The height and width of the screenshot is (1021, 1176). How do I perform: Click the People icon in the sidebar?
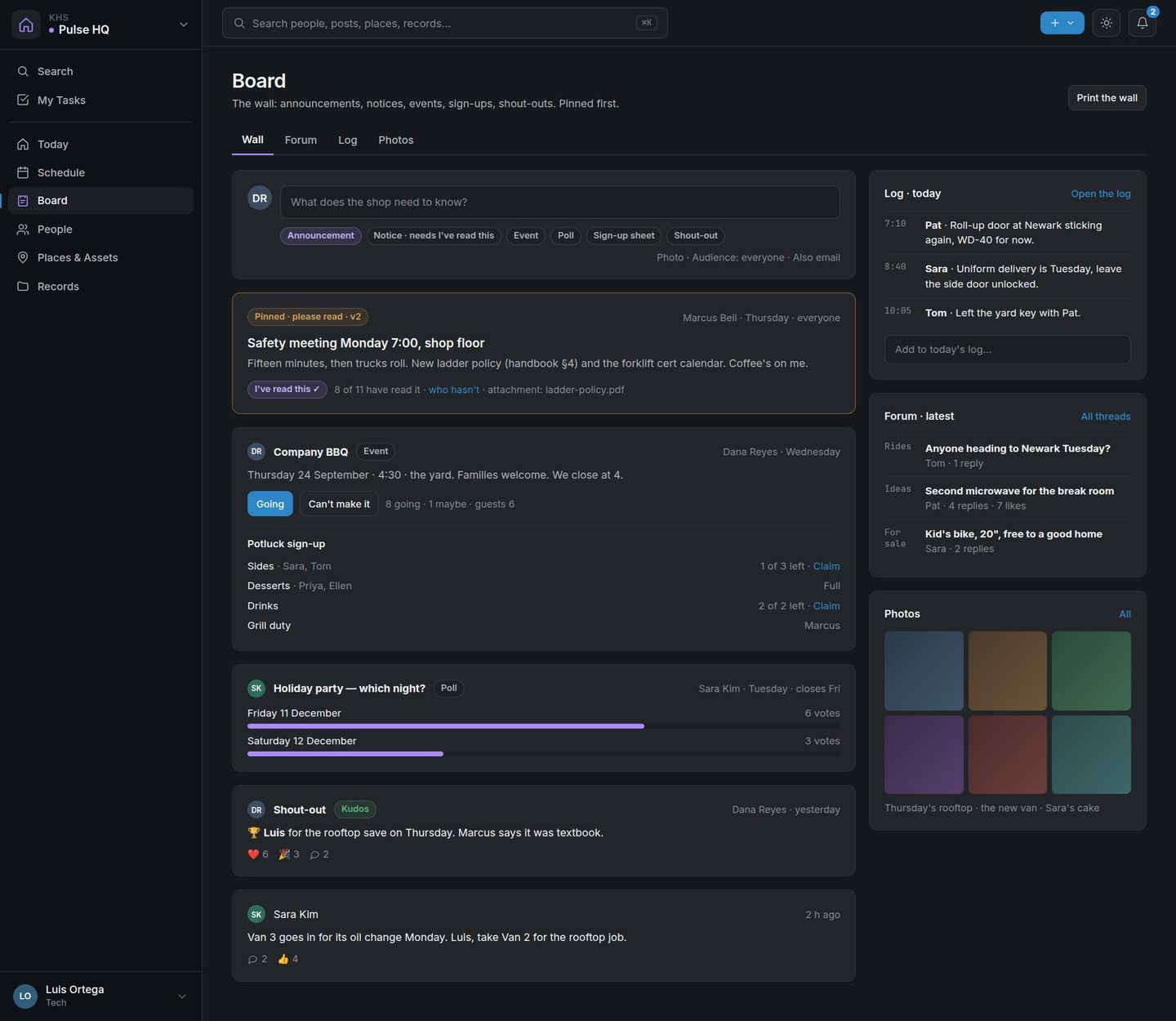23,230
